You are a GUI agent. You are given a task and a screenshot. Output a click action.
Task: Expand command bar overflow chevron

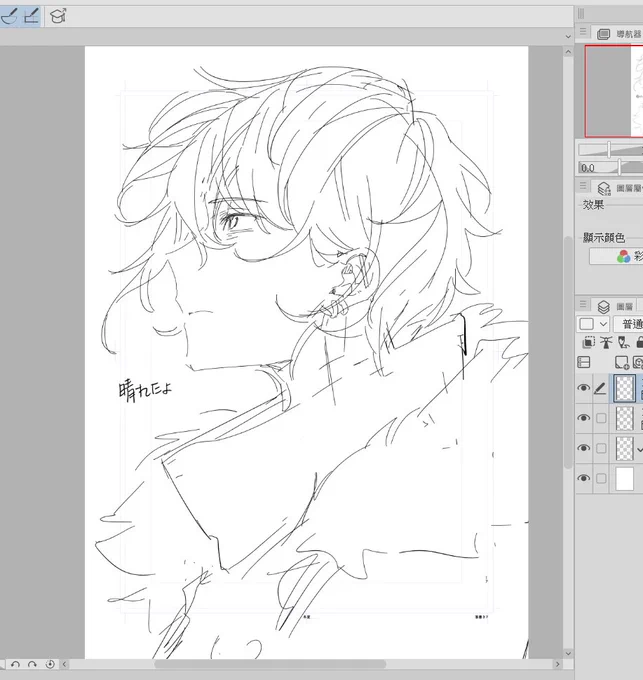pyautogui.click(x=568, y=37)
